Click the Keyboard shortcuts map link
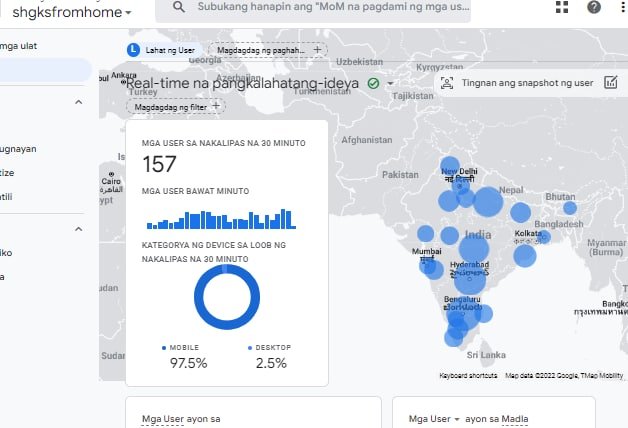Screen dimensions: 628x428 click(x=468, y=376)
